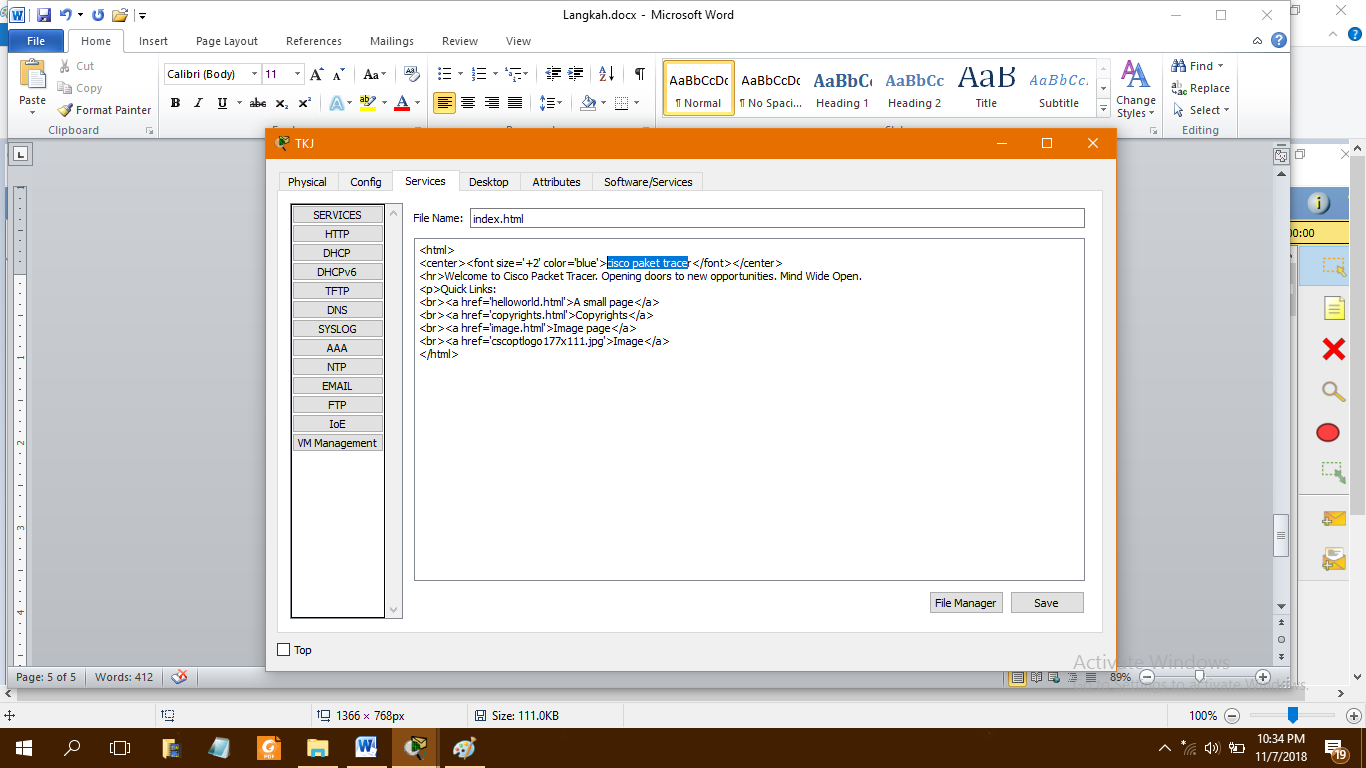Expand the Styles gallery more arrow

tap(1104, 109)
